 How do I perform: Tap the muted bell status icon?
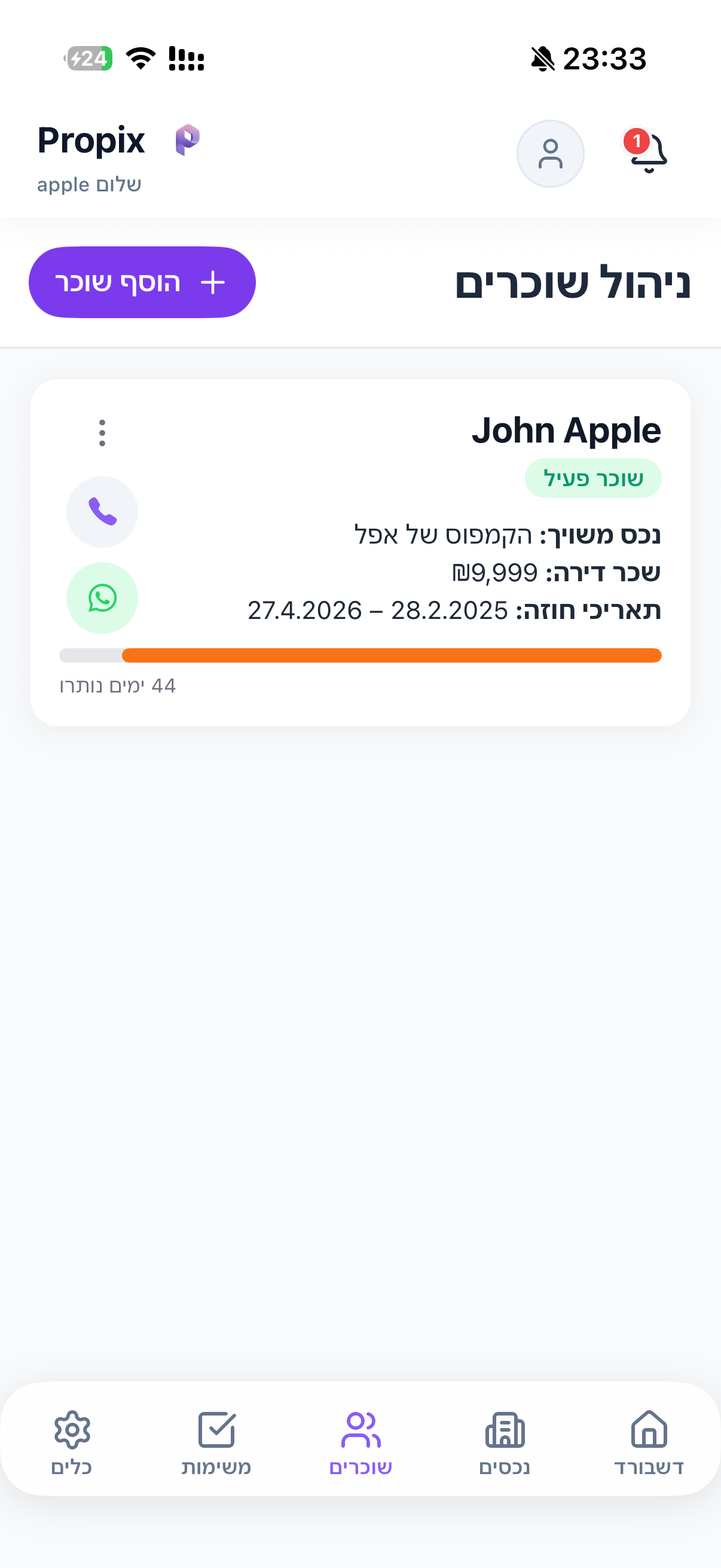[x=542, y=59]
